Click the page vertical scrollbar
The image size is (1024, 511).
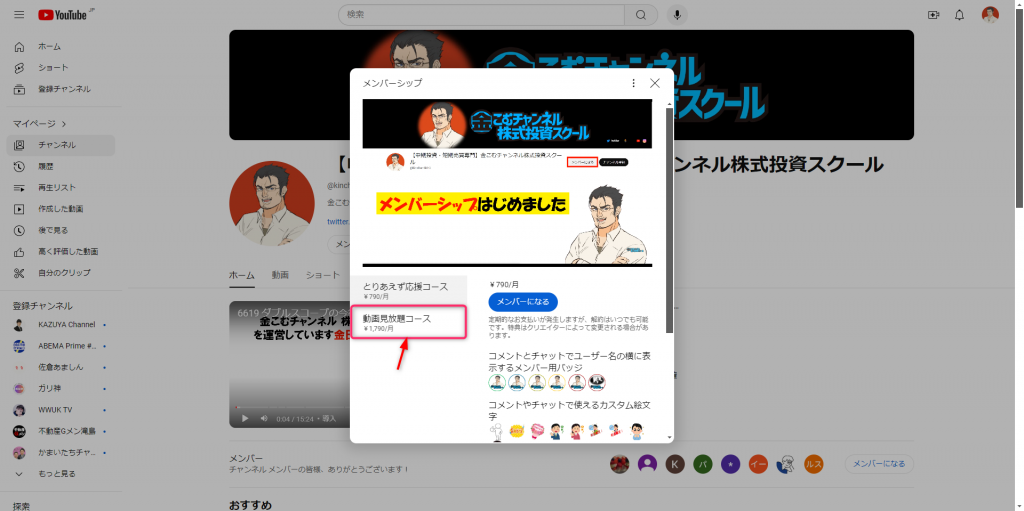1019,109
